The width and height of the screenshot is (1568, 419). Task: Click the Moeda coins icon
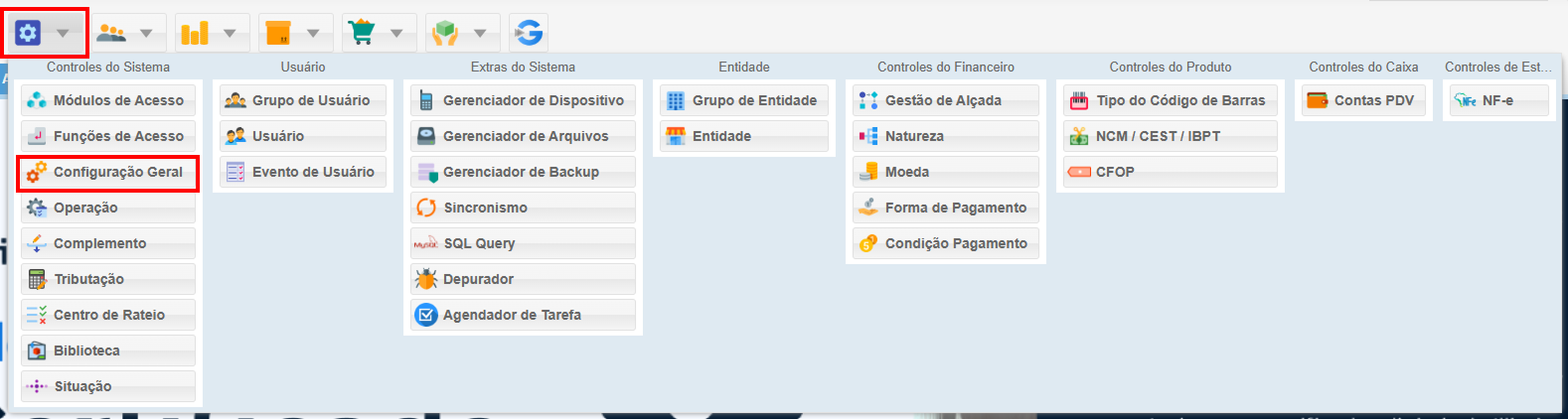[868, 172]
